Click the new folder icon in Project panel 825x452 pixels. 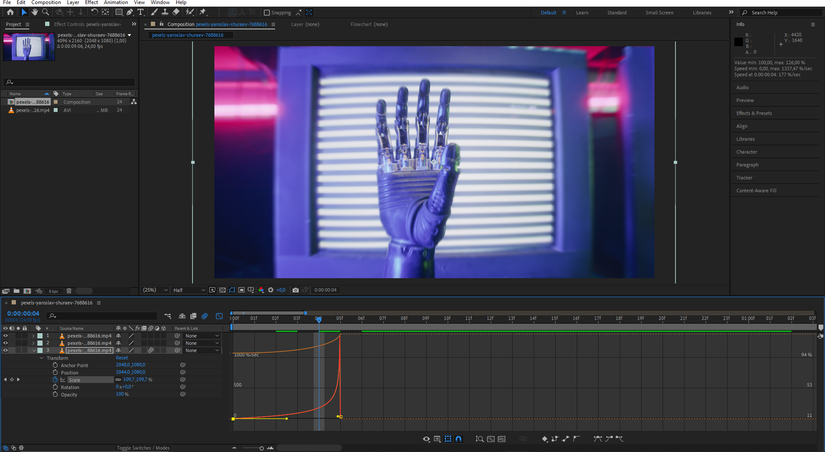tap(17, 291)
